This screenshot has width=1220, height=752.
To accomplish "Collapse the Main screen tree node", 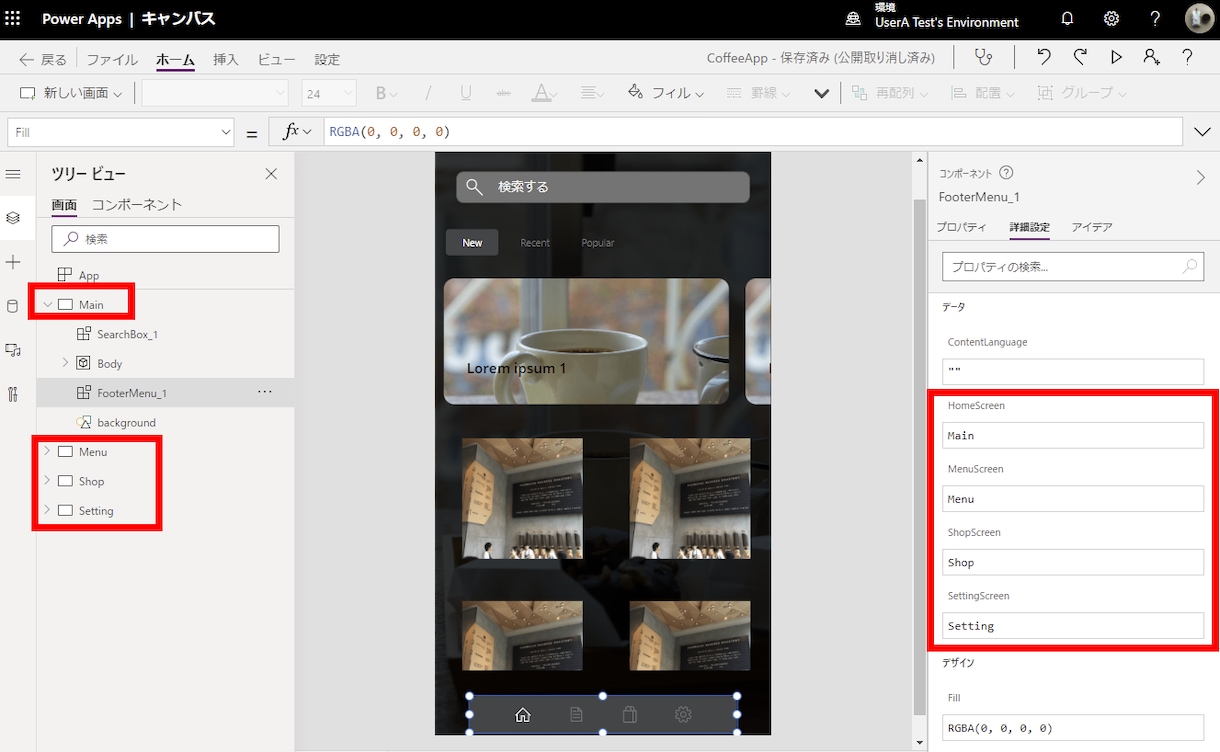I will tap(47, 304).
